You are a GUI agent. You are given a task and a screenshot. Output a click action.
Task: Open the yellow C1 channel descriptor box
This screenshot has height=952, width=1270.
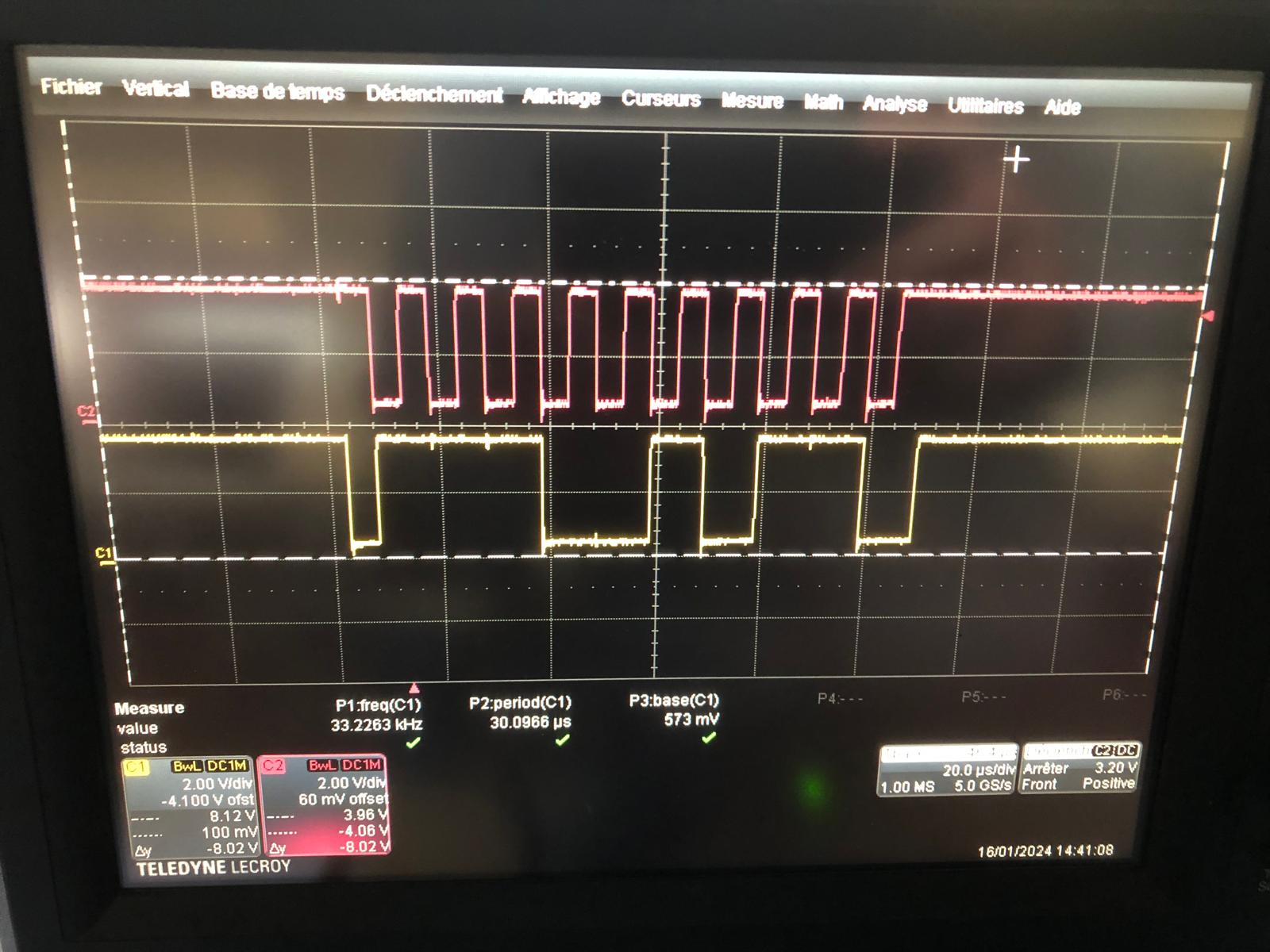click(x=189, y=807)
